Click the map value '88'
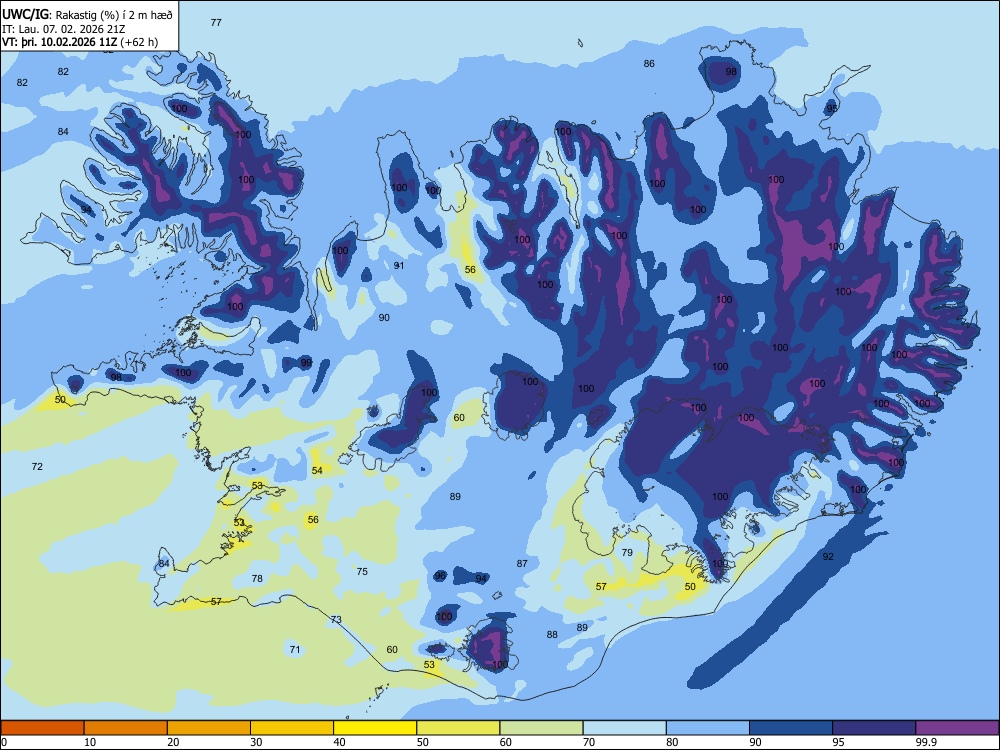 [x=552, y=634]
